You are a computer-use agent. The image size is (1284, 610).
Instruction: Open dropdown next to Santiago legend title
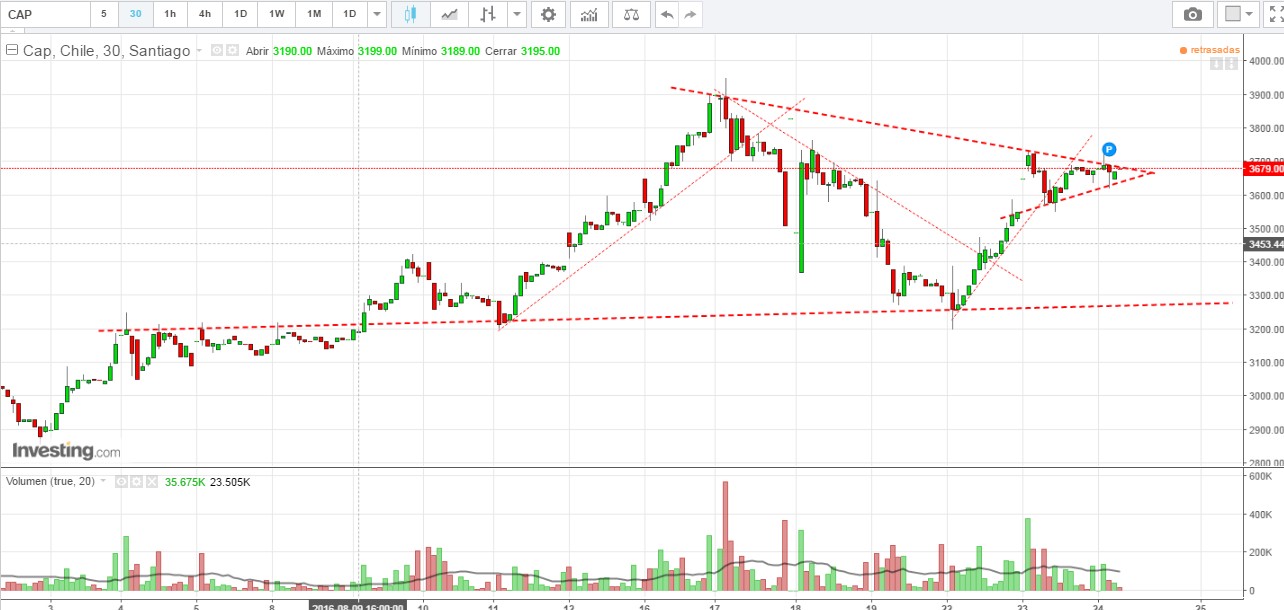(199, 51)
